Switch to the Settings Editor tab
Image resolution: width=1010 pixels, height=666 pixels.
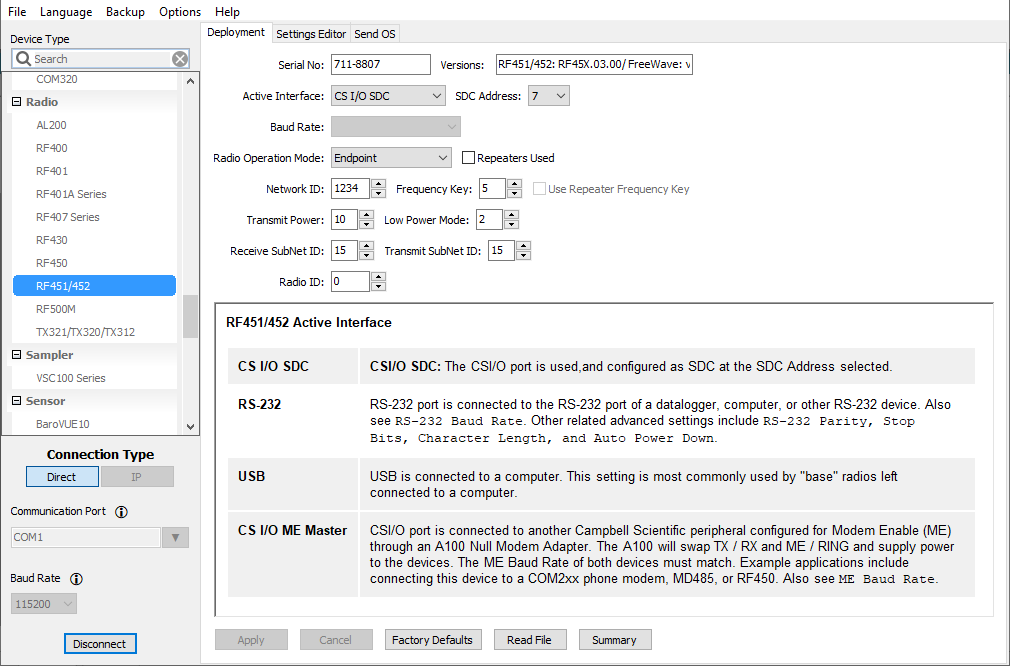(311, 34)
